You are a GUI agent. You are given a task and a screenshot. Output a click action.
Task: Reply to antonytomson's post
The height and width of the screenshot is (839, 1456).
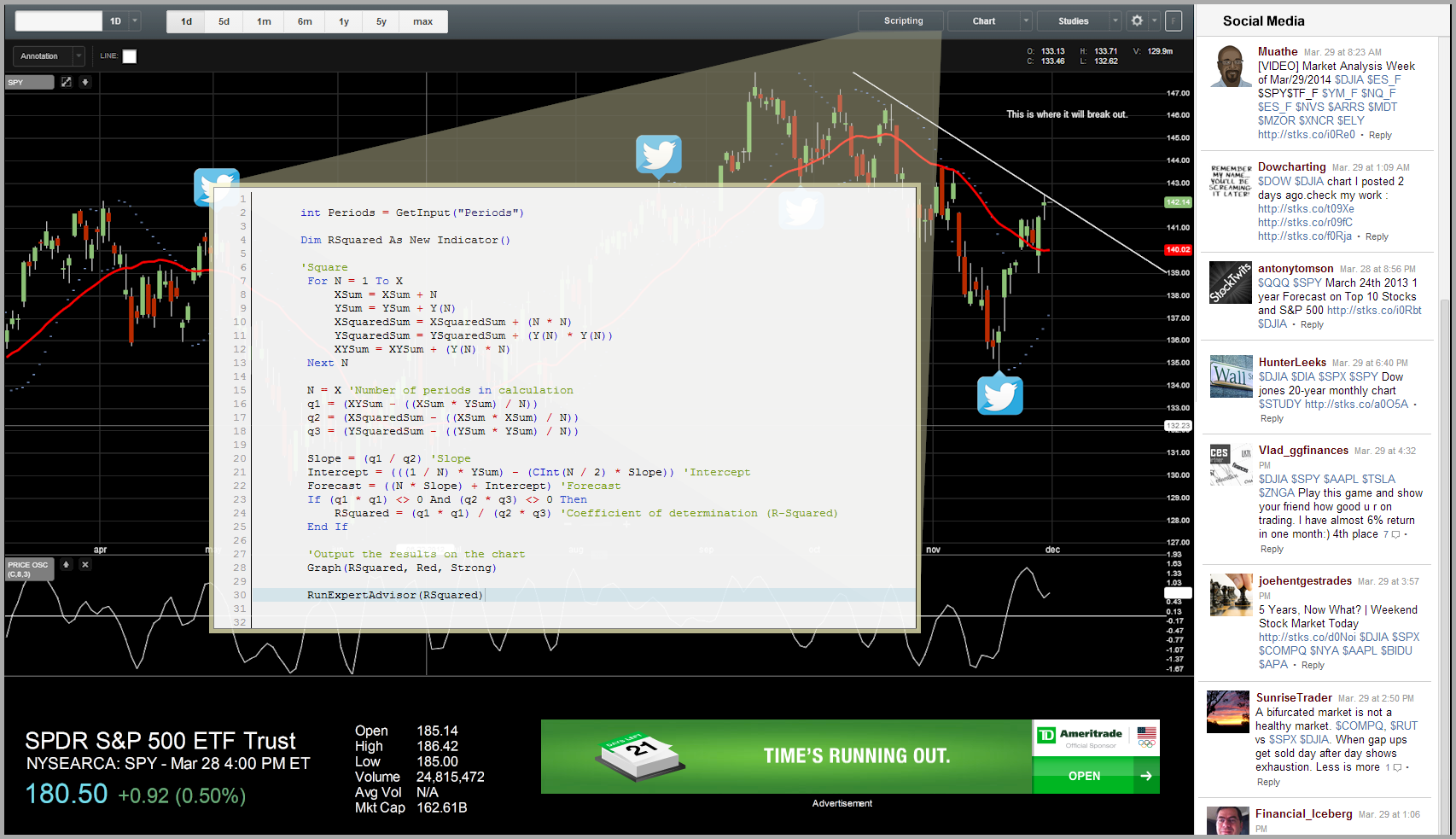point(1312,324)
